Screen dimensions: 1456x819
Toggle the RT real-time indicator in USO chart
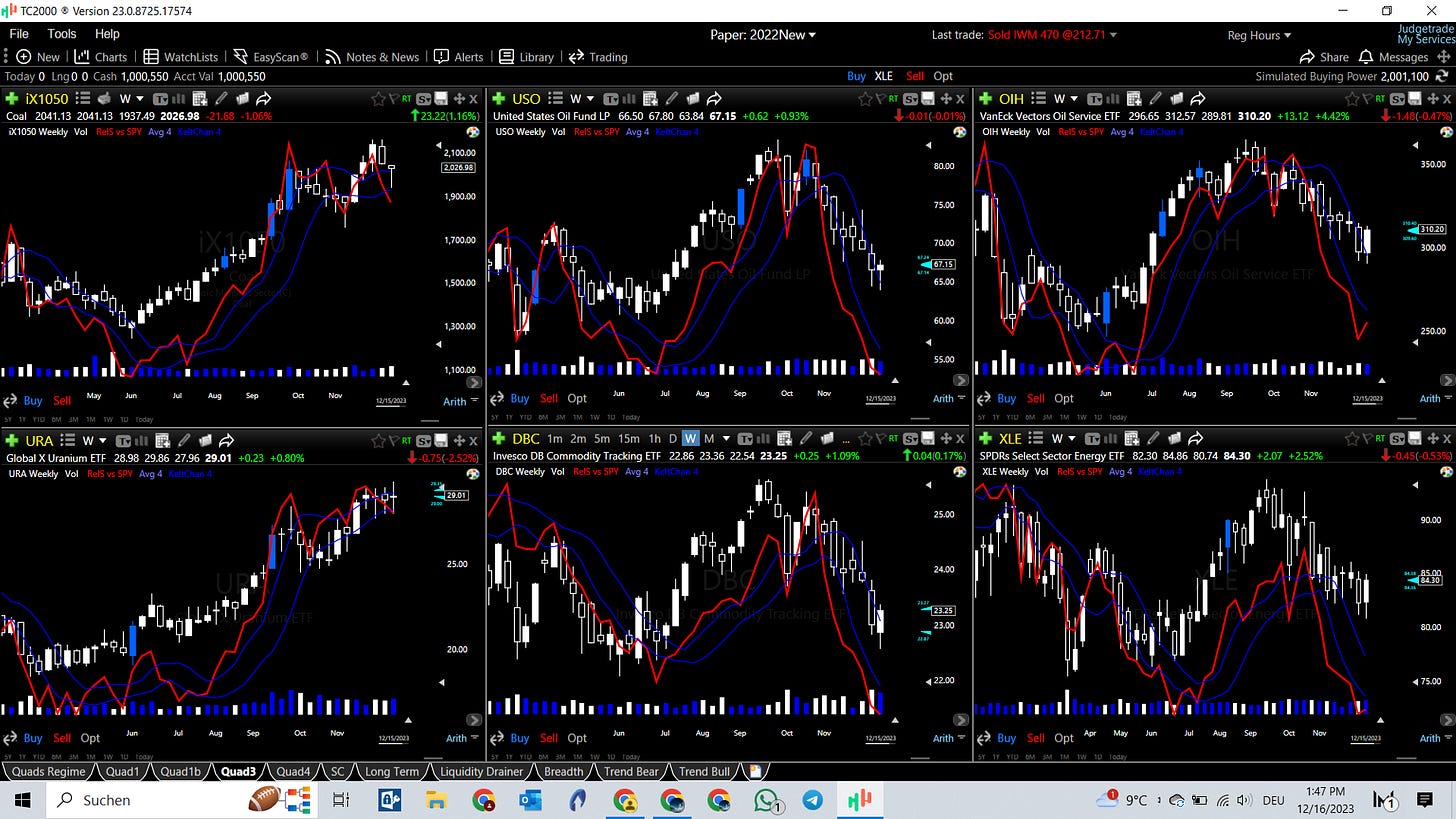point(893,99)
